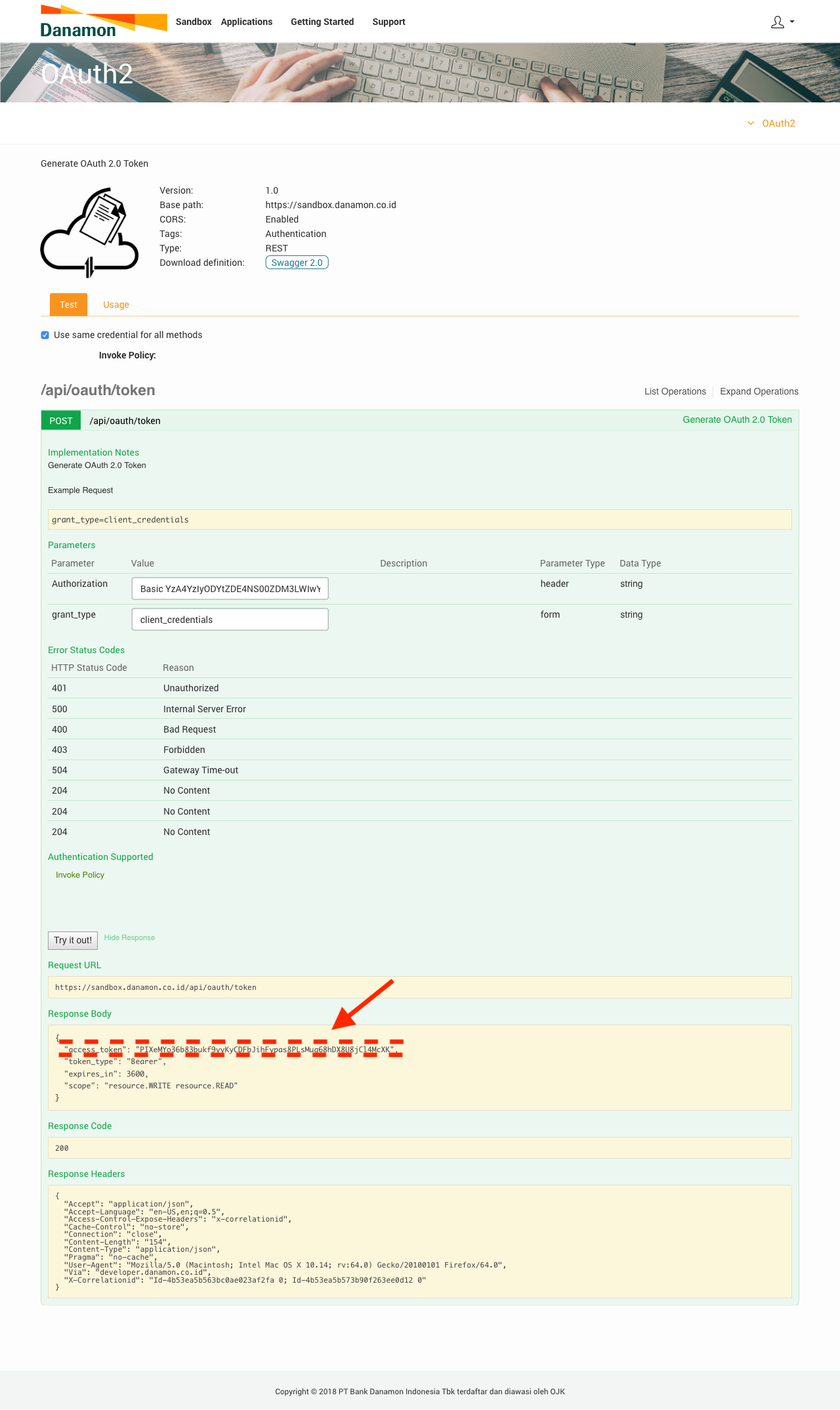Click the Try it out! button

tap(73, 941)
